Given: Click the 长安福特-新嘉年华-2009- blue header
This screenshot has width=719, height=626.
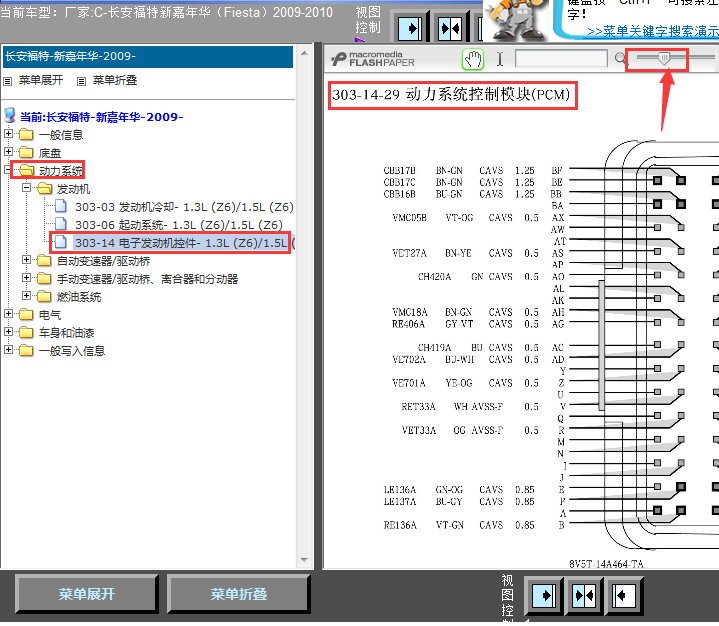Looking at the screenshot, I should pos(148,56).
